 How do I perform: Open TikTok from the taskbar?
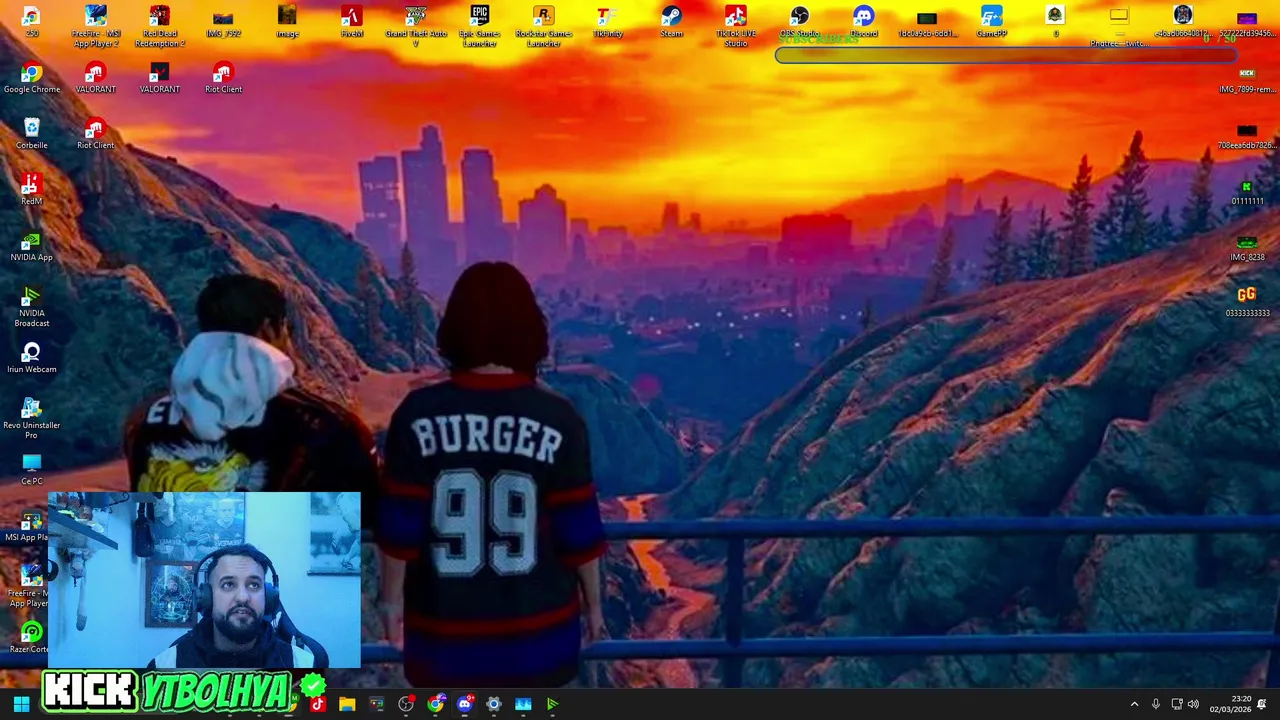click(318, 704)
